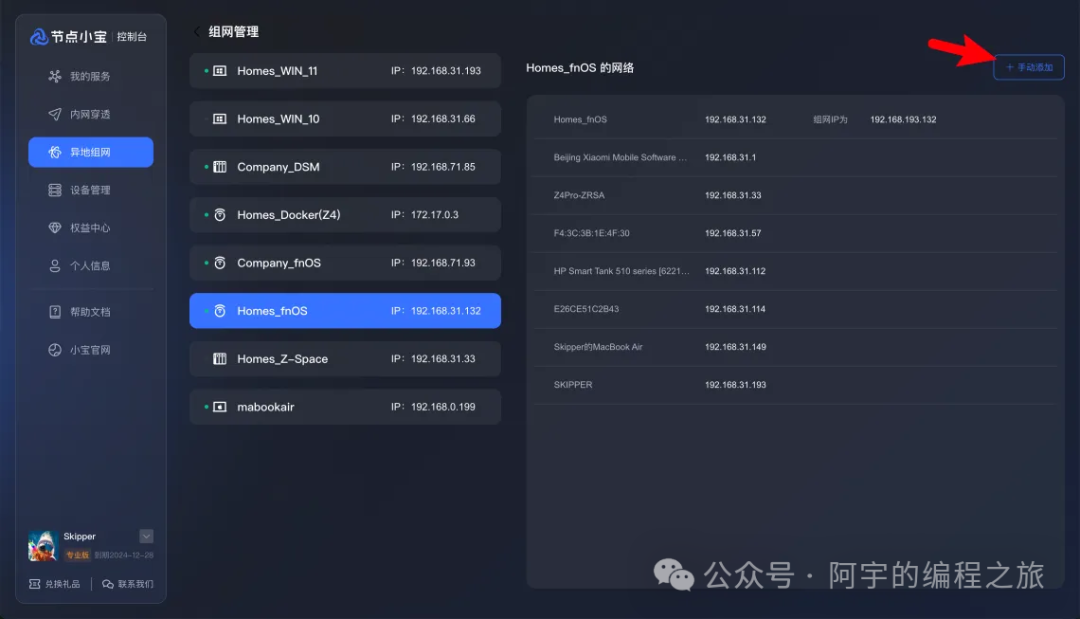Click the Skipper user avatar

(x=42, y=545)
